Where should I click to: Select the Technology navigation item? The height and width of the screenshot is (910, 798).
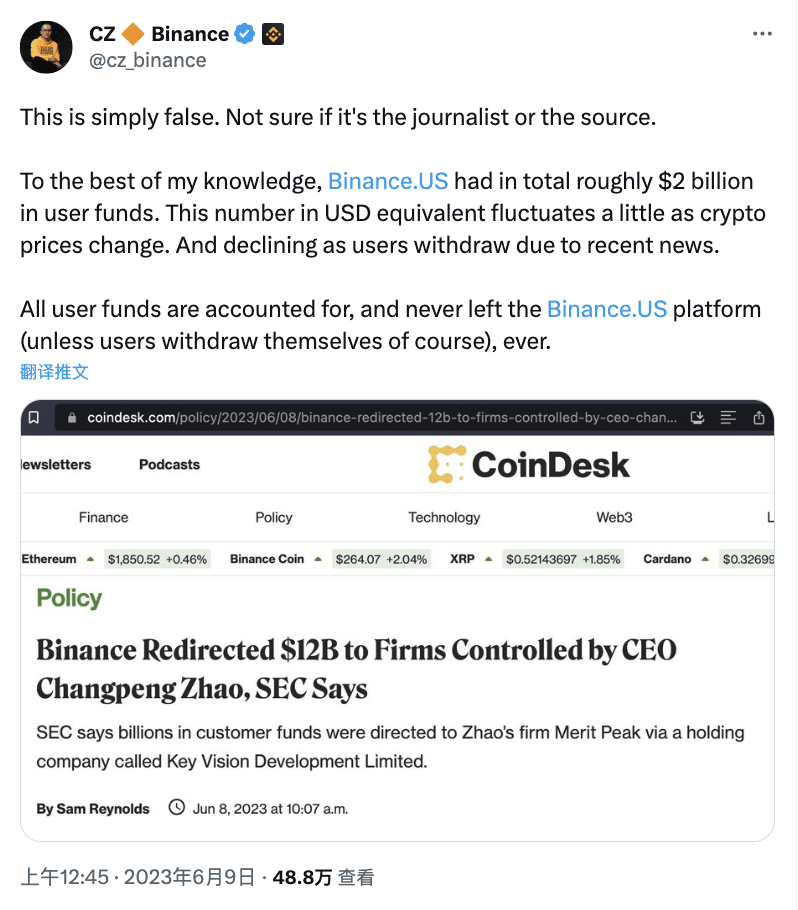444,517
